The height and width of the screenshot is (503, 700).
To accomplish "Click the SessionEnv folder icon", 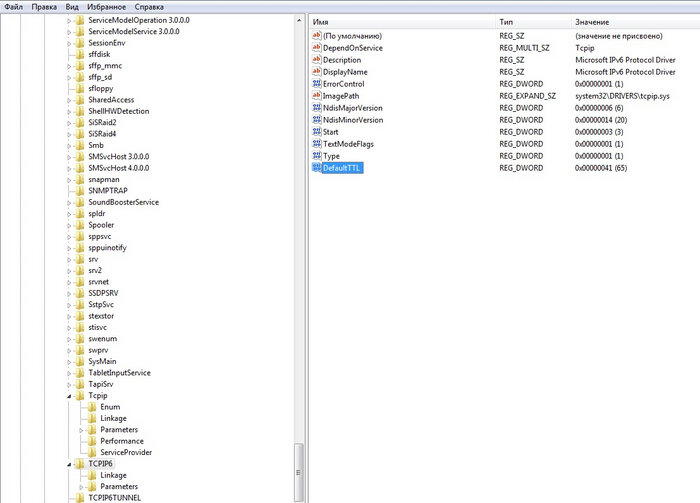I will pyautogui.click(x=80, y=43).
